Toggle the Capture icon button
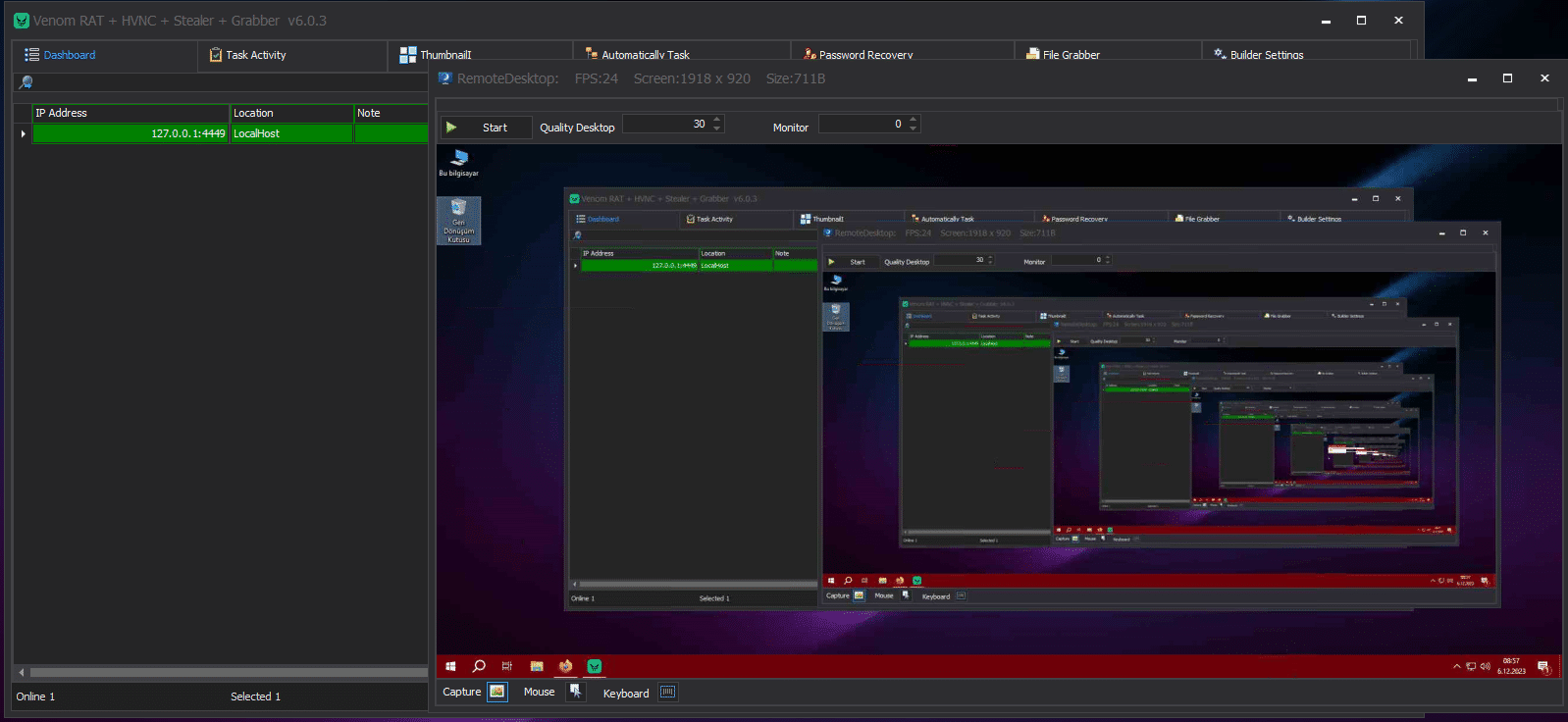 [x=497, y=692]
